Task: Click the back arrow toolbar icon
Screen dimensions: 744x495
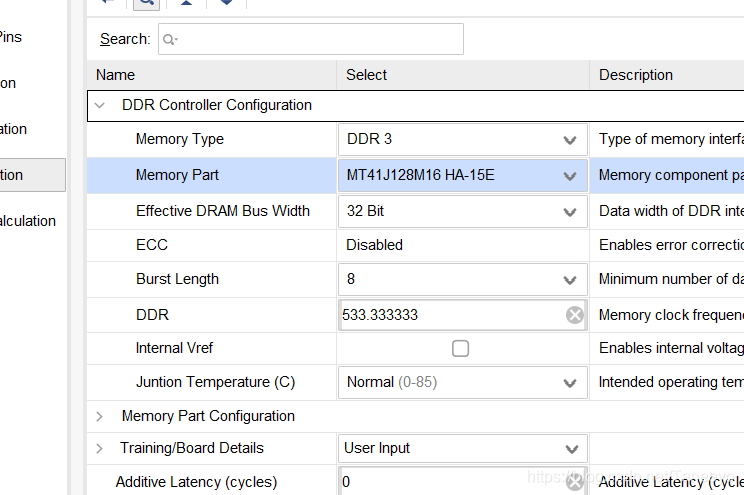Action: [x=108, y=2]
